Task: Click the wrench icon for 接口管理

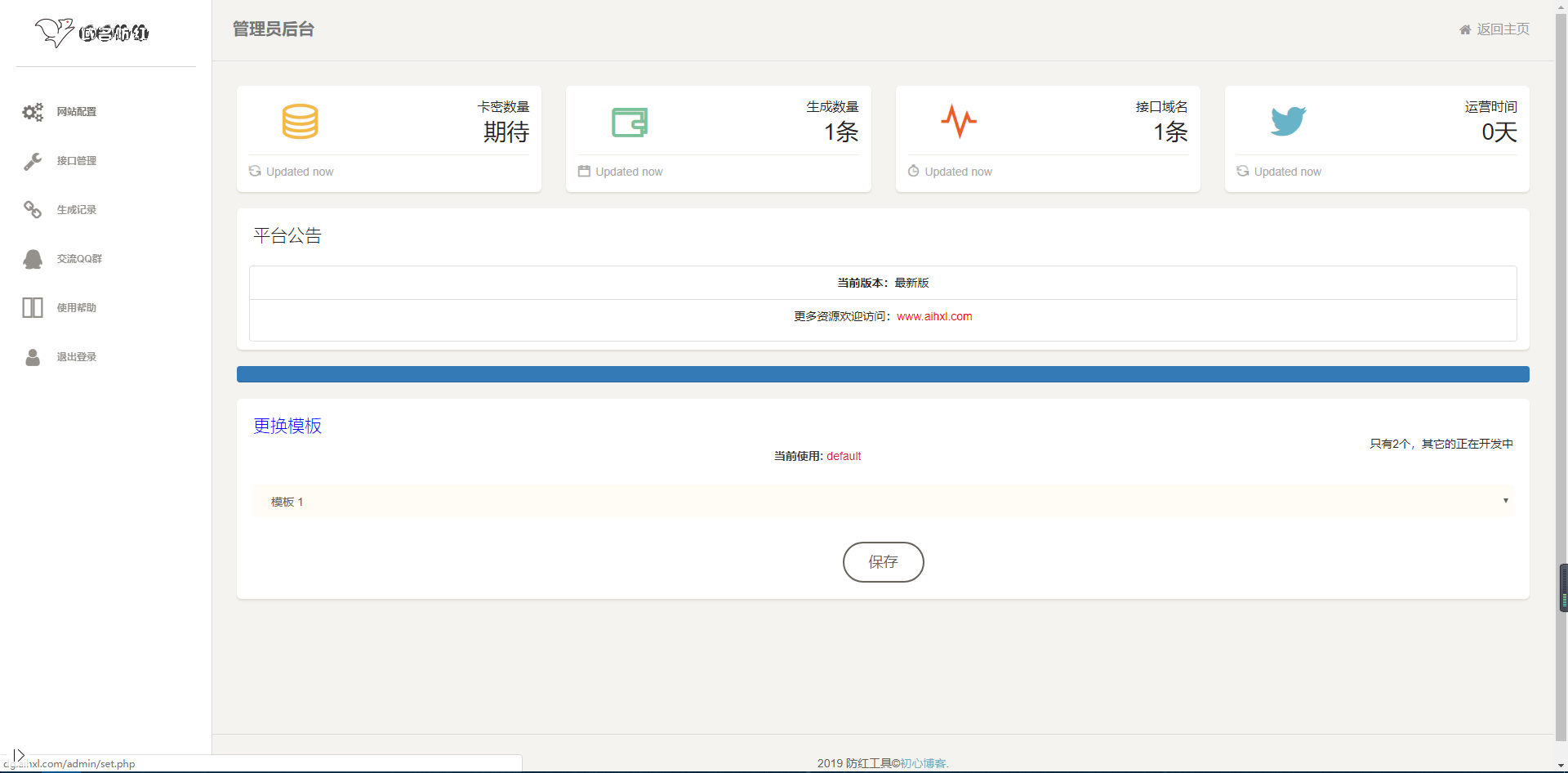Action: click(x=33, y=161)
